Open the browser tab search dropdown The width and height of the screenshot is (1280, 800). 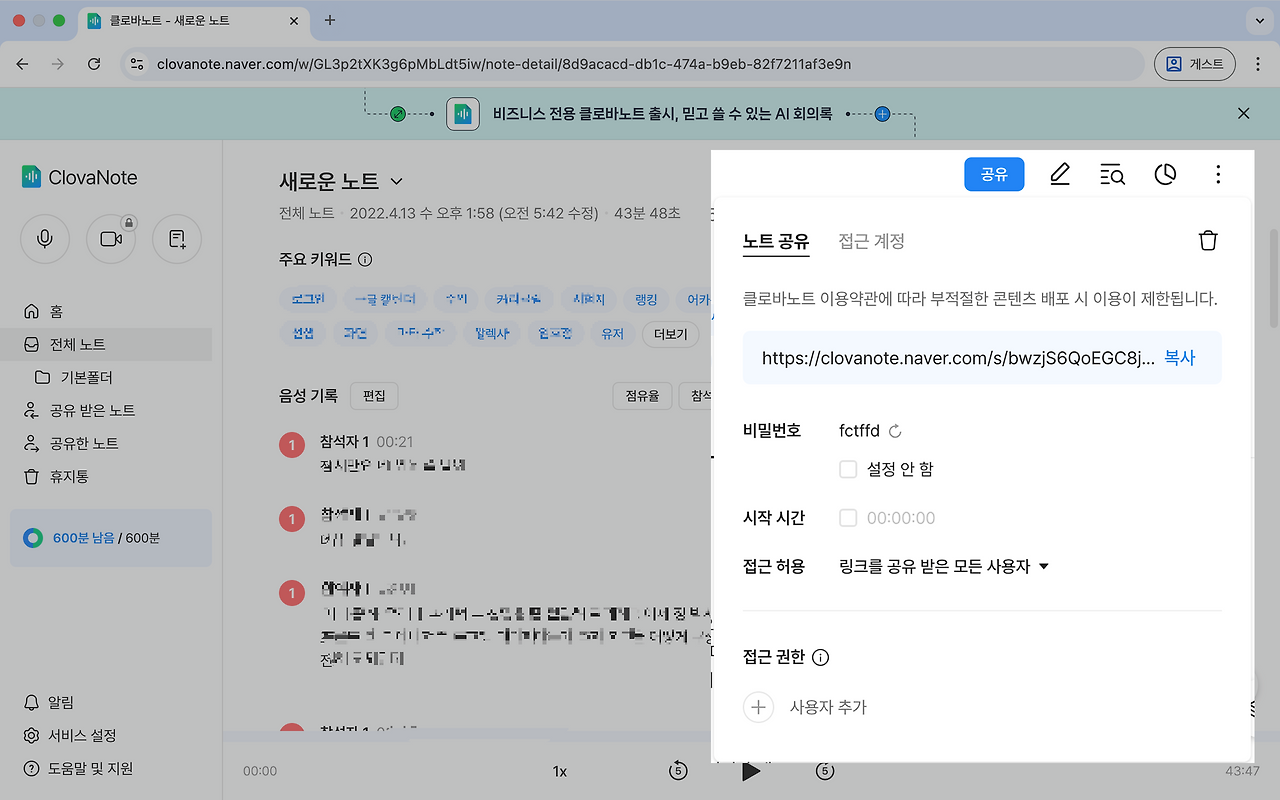[1258, 20]
